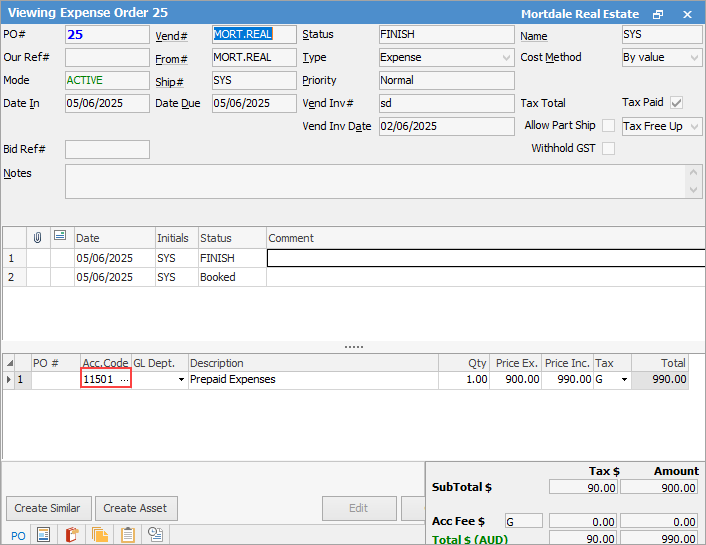
Task: Tick the Withhold GST checkbox
Action: pyautogui.click(x=608, y=149)
